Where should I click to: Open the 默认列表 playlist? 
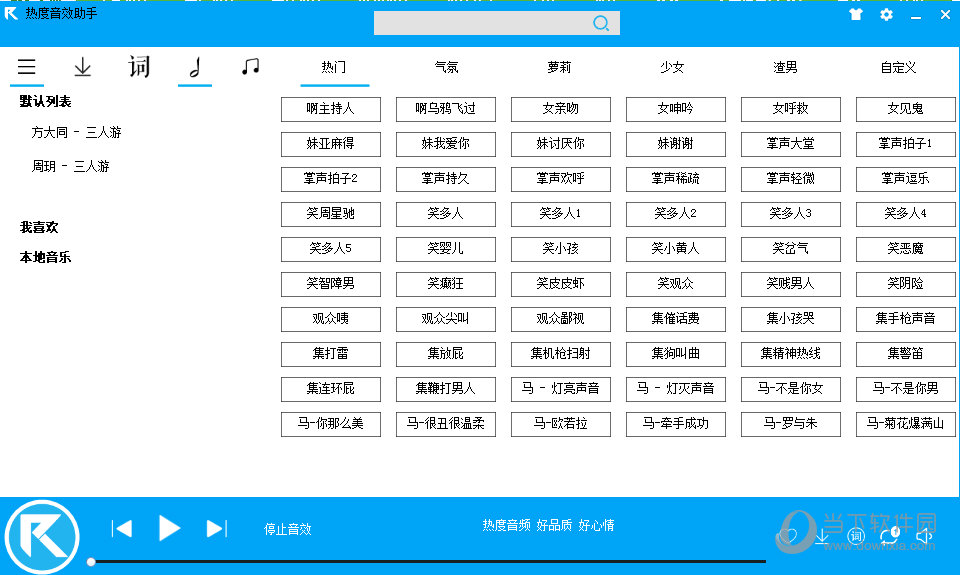tap(45, 102)
